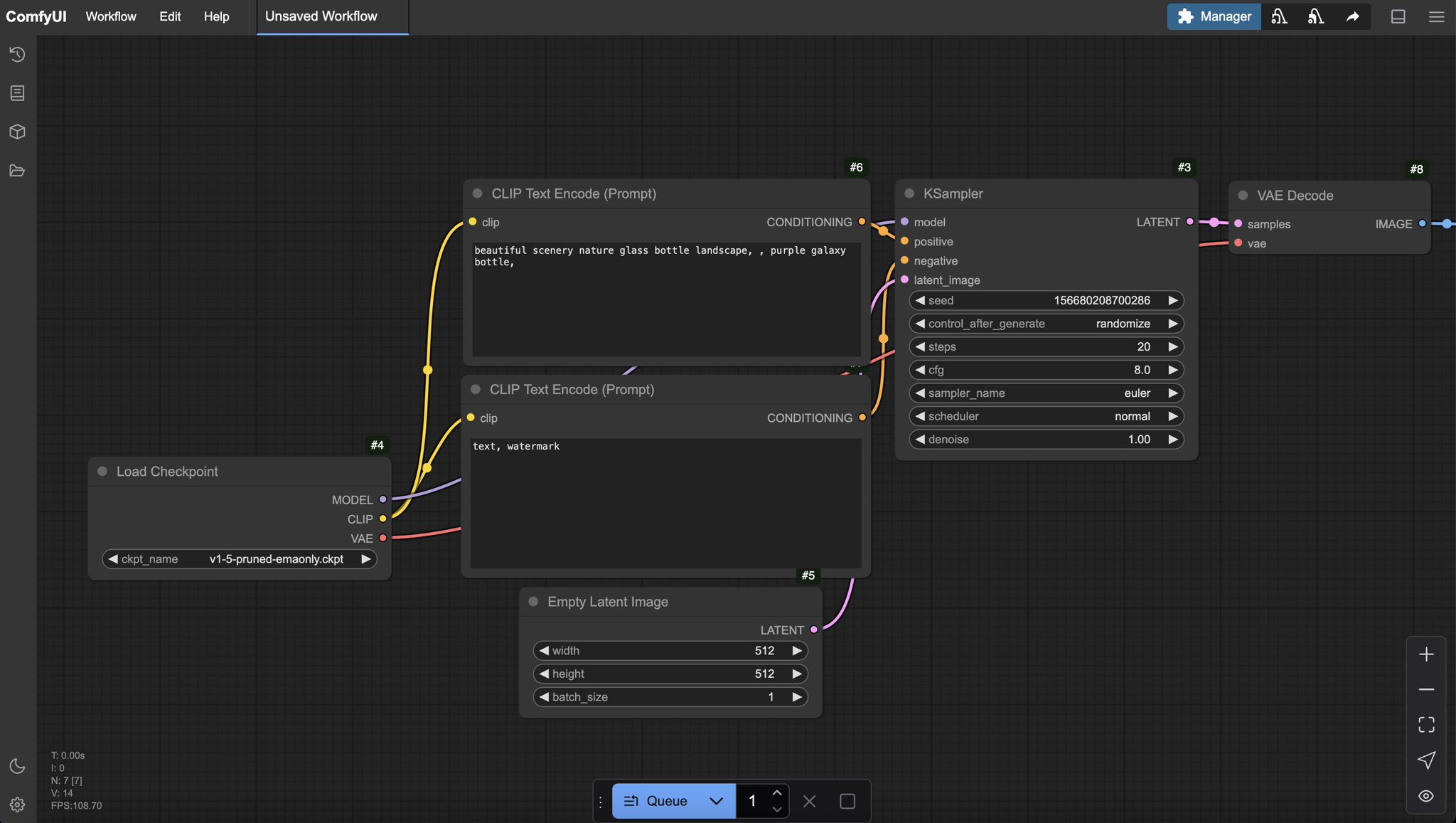Toggle bottom panel icon in top bar
The height and width of the screenshot is (823, 1456).
tap(1398, 16)
